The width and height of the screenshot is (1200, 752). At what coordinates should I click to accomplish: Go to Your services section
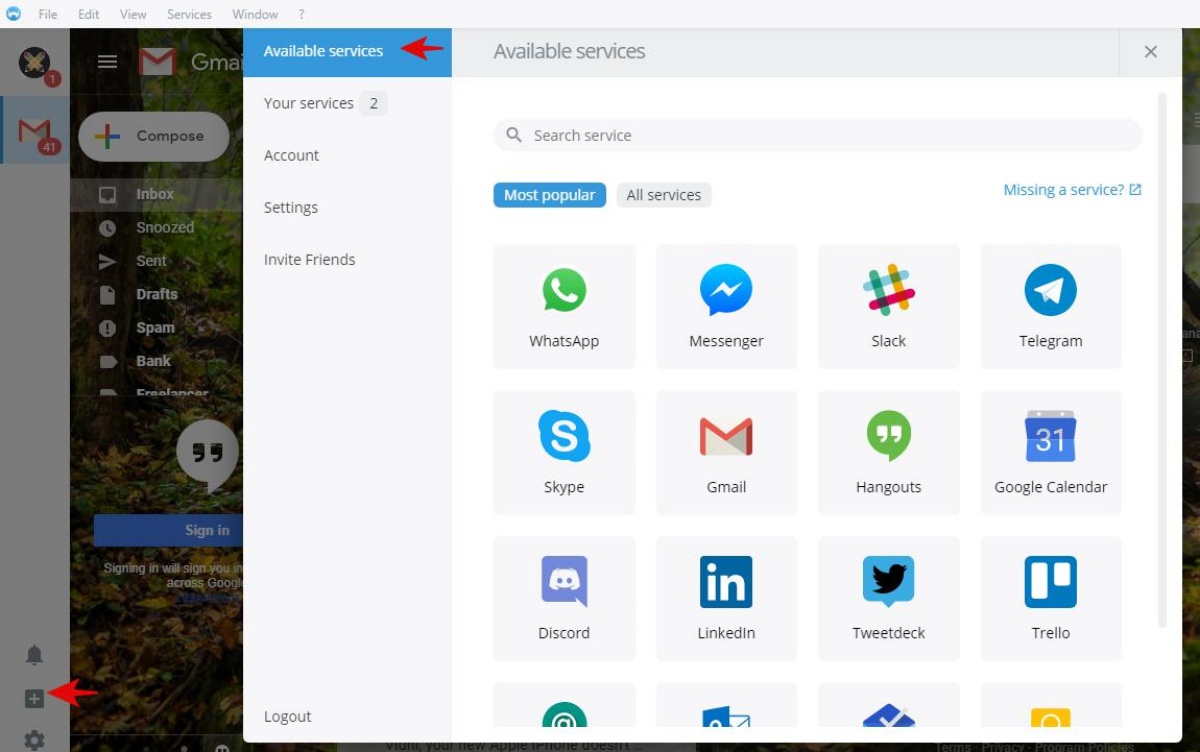[347, 103]
